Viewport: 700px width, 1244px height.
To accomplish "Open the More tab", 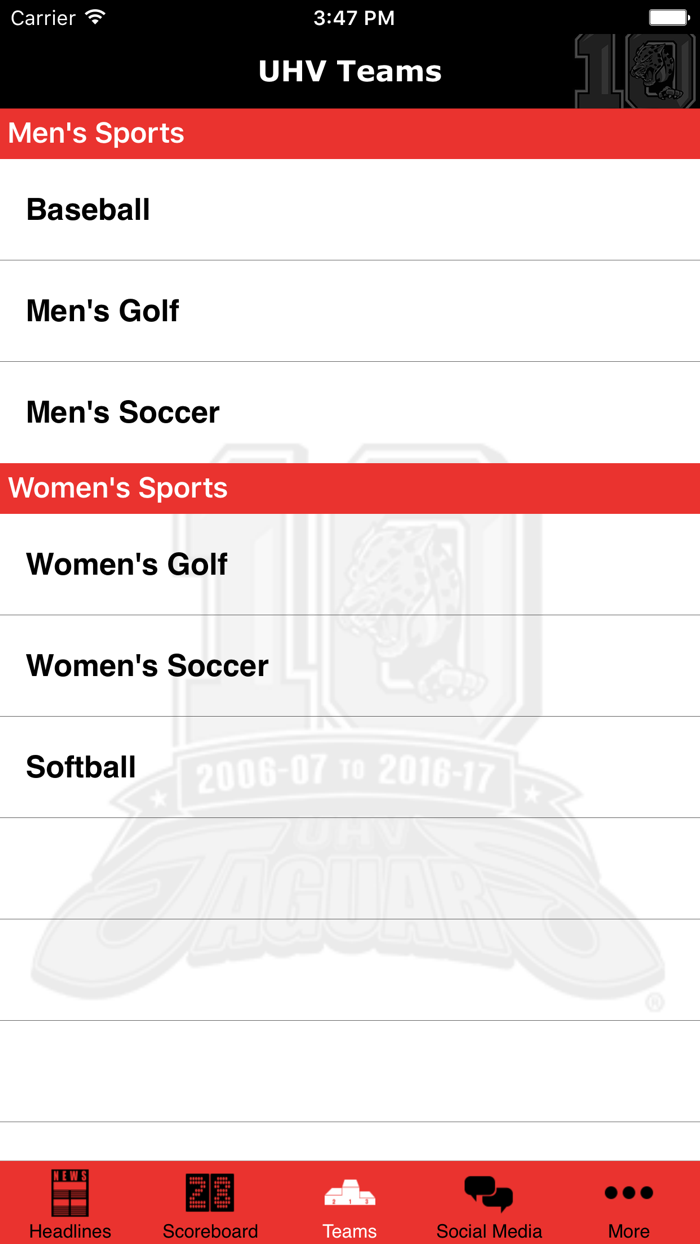I will (x=628, y=1202).
